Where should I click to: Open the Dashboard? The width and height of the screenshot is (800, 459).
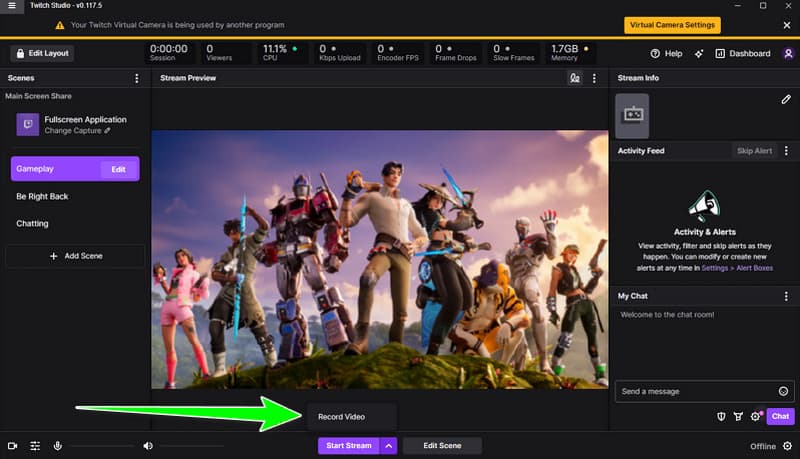(x=743, y=54)
